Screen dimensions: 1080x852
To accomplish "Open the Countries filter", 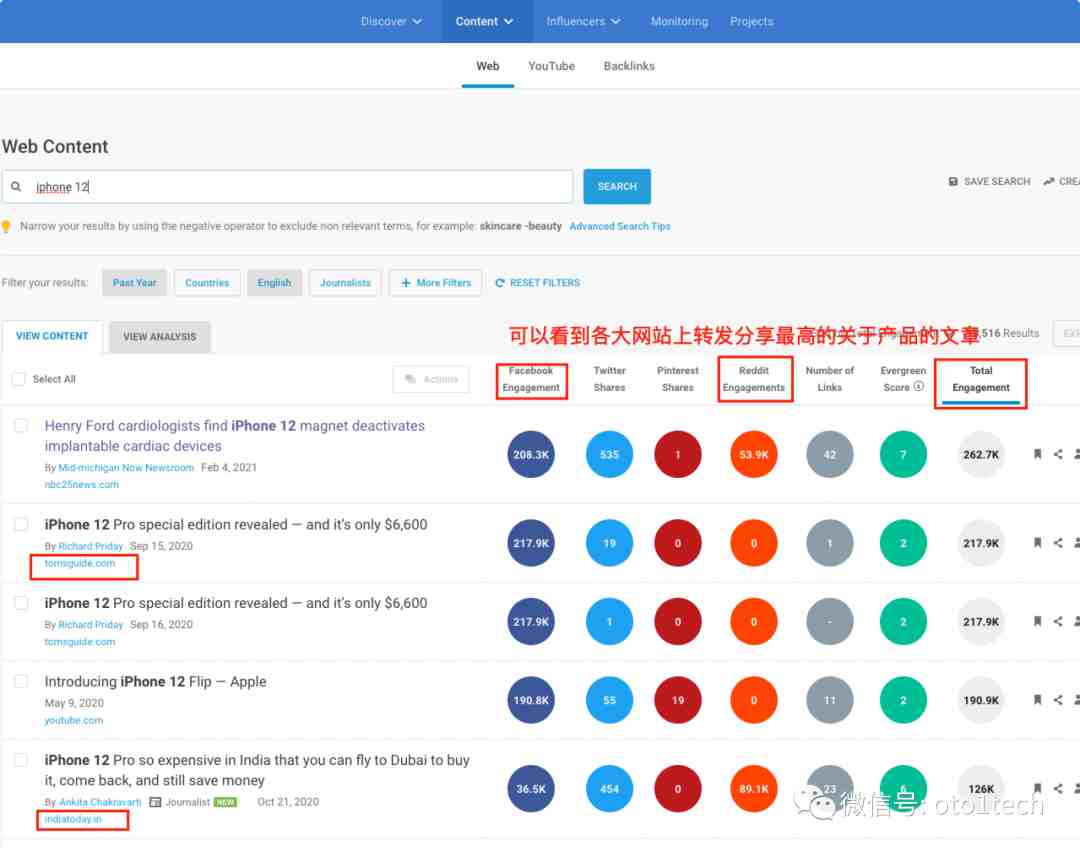I will [x=207, y=282].
